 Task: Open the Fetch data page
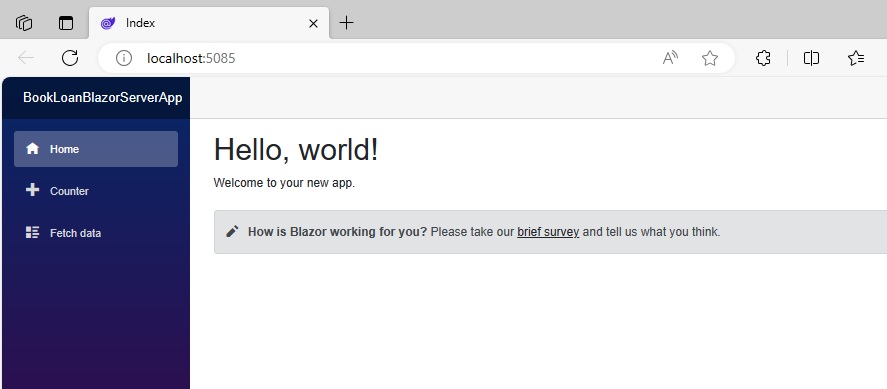tap(96, 233)
